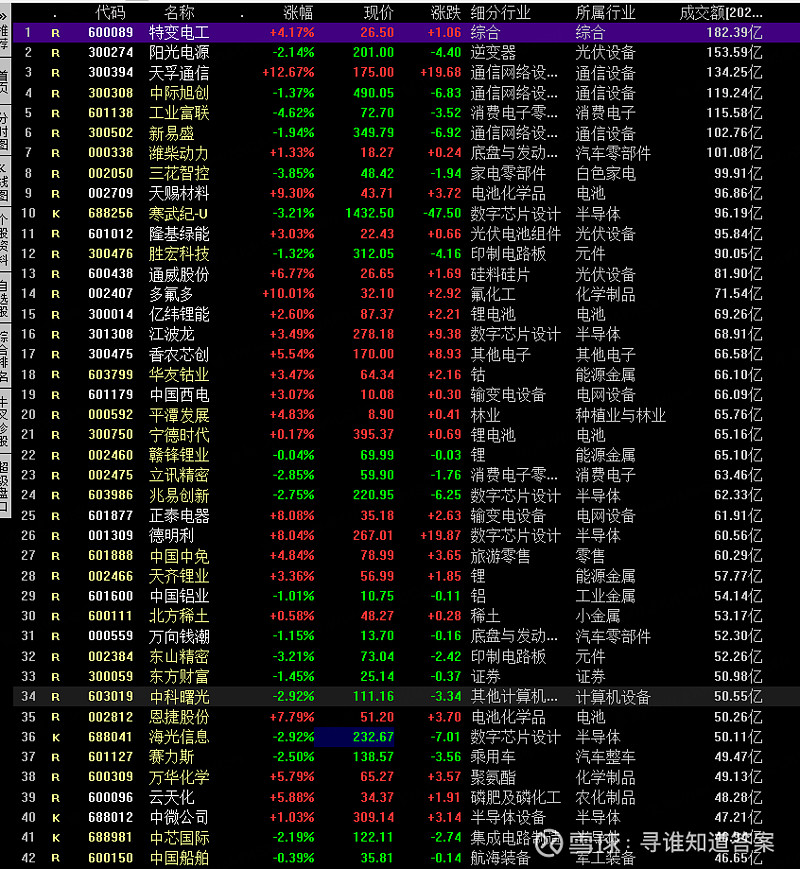Sort by the 细分行业 column header
The width and height of the screenshot is (800, 869).
[501, 12]
